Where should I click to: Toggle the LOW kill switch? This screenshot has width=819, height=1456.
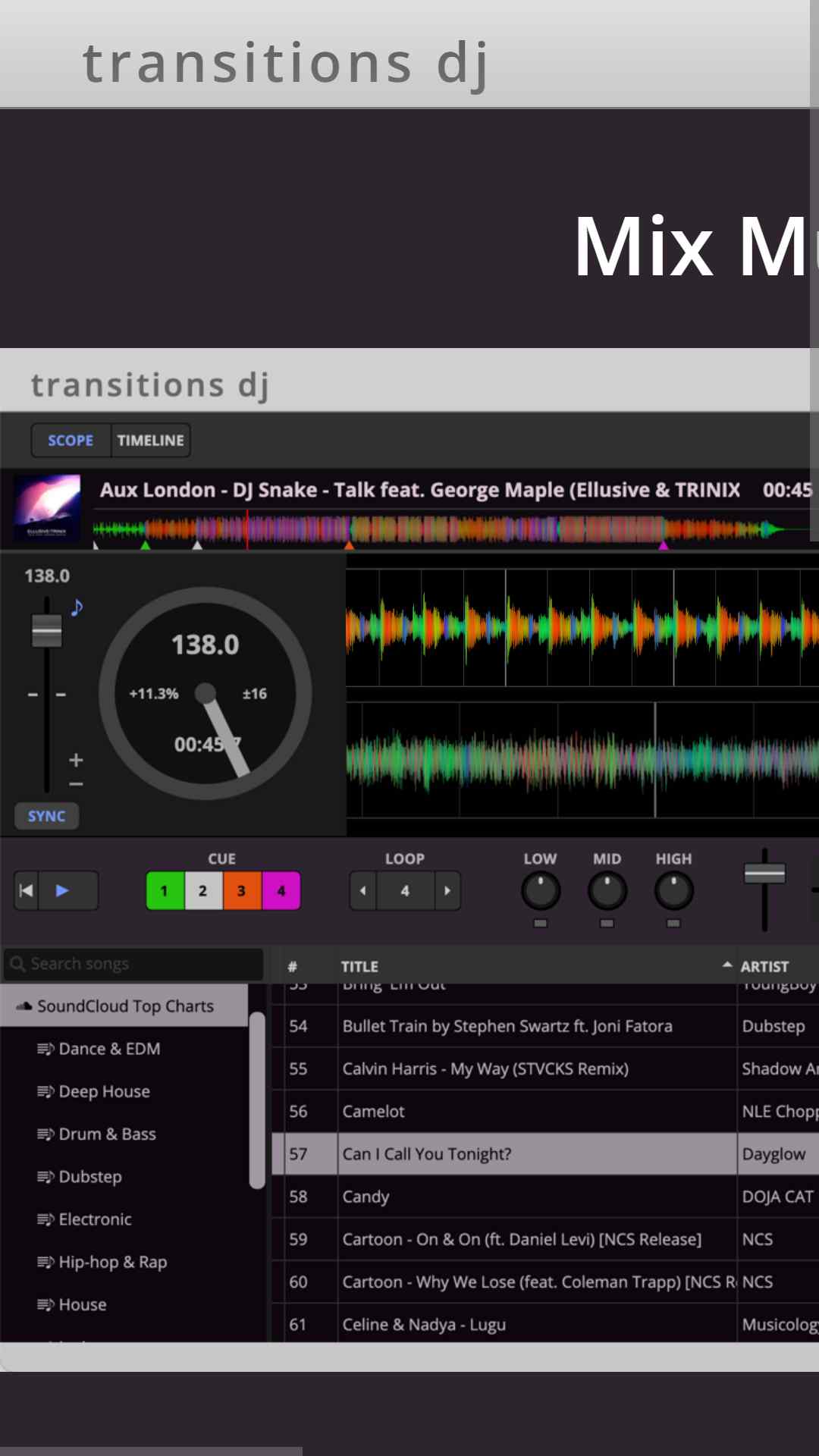click(x=541, y=924)
